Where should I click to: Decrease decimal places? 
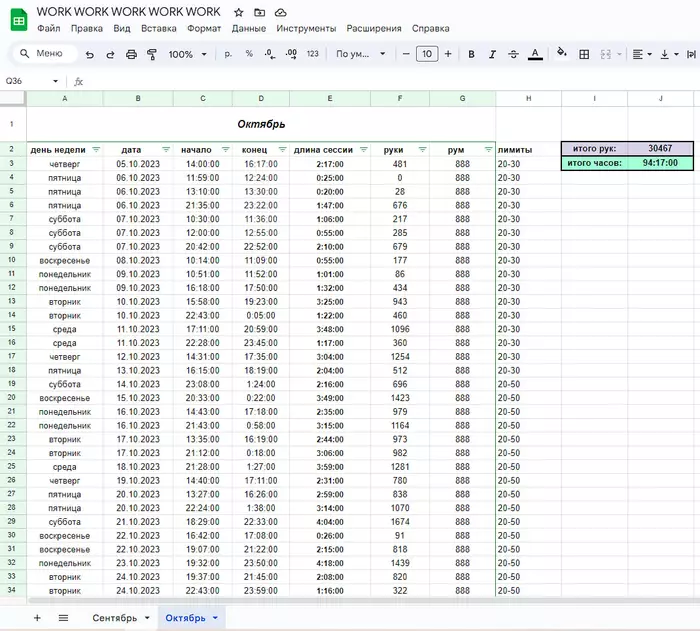270,54
